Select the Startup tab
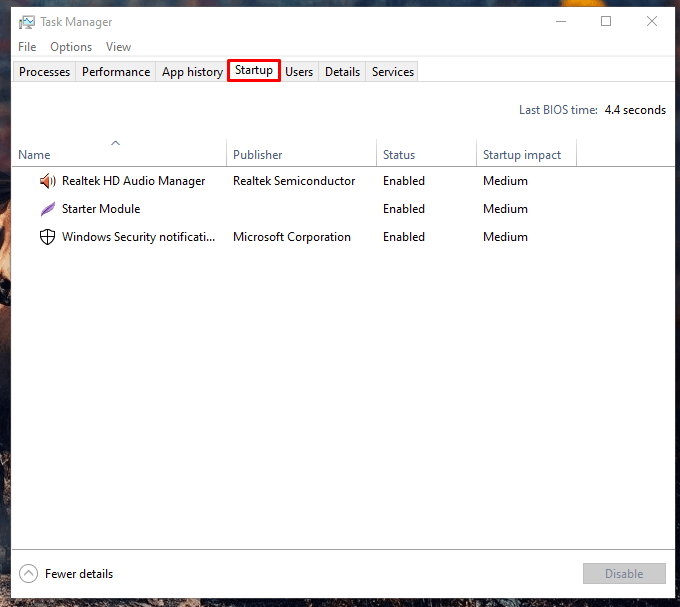This screenshot has width=680, height=607. 254,70
